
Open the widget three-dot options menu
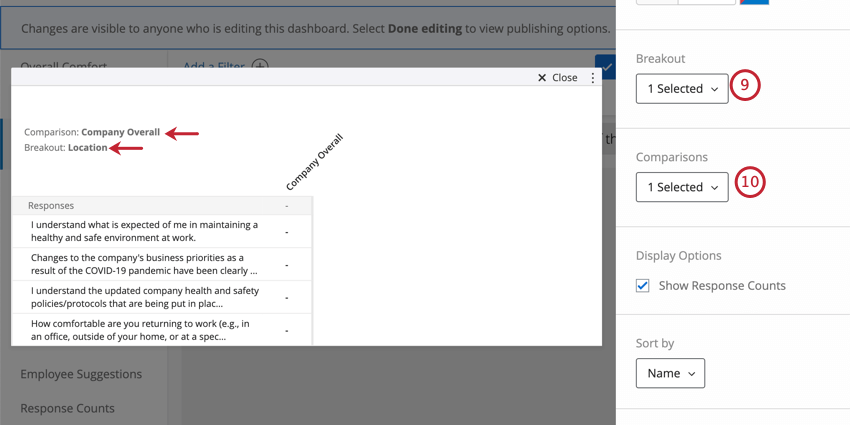pyautogui.click(x=593, y=78)
